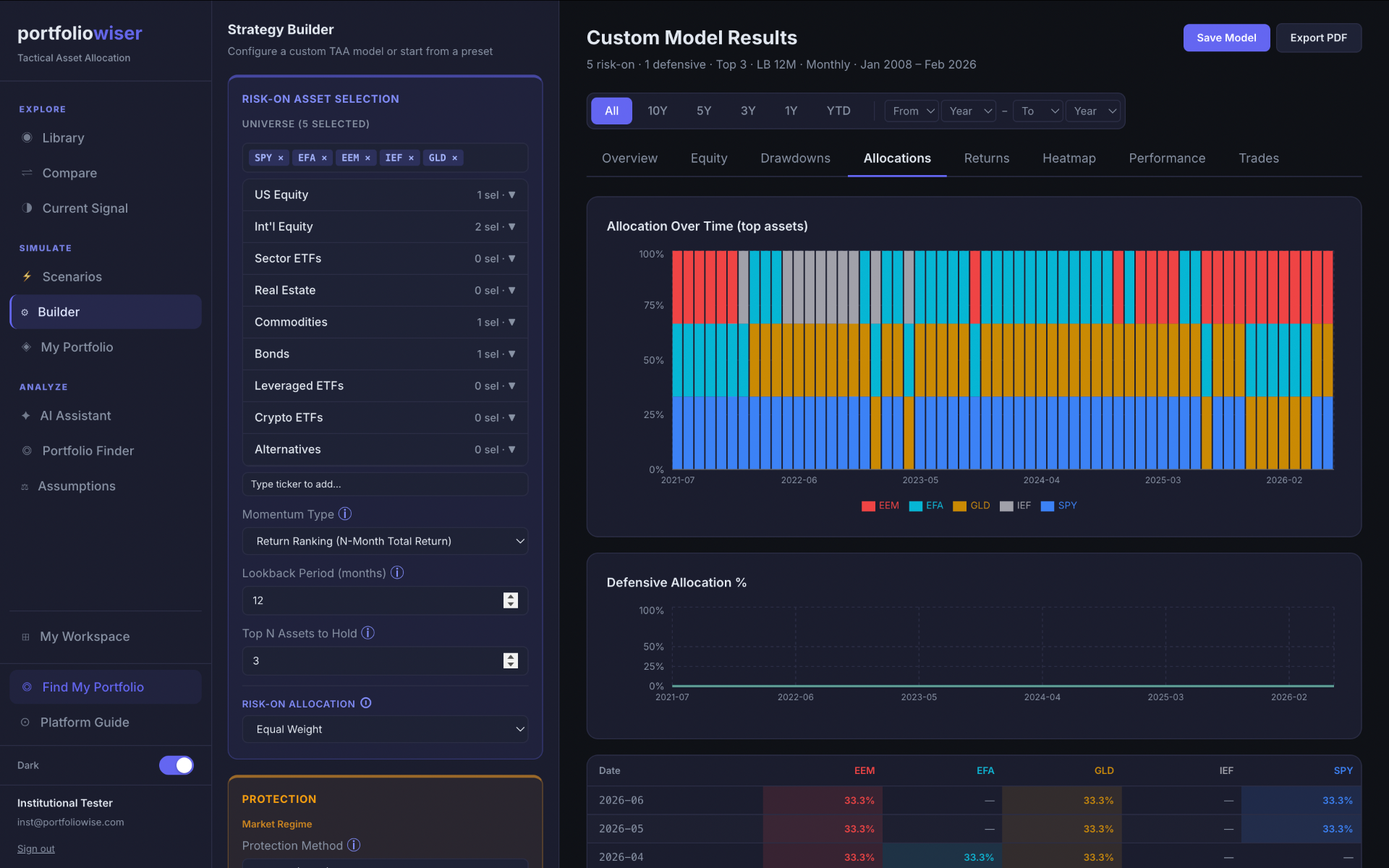Click the Top N Assets stepper arrows
Image resolution: width=1389 pixels, height=868 pixels.
(511, 660)
